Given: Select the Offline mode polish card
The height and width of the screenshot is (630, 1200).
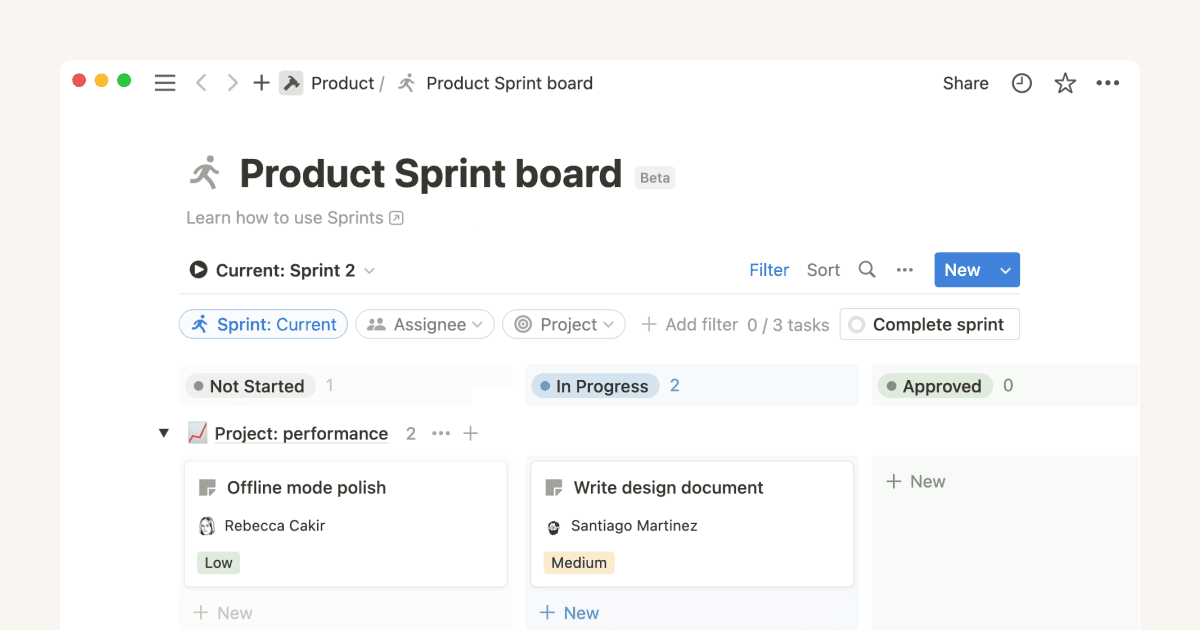Looking at the screenshot, I should pos(345,522).
